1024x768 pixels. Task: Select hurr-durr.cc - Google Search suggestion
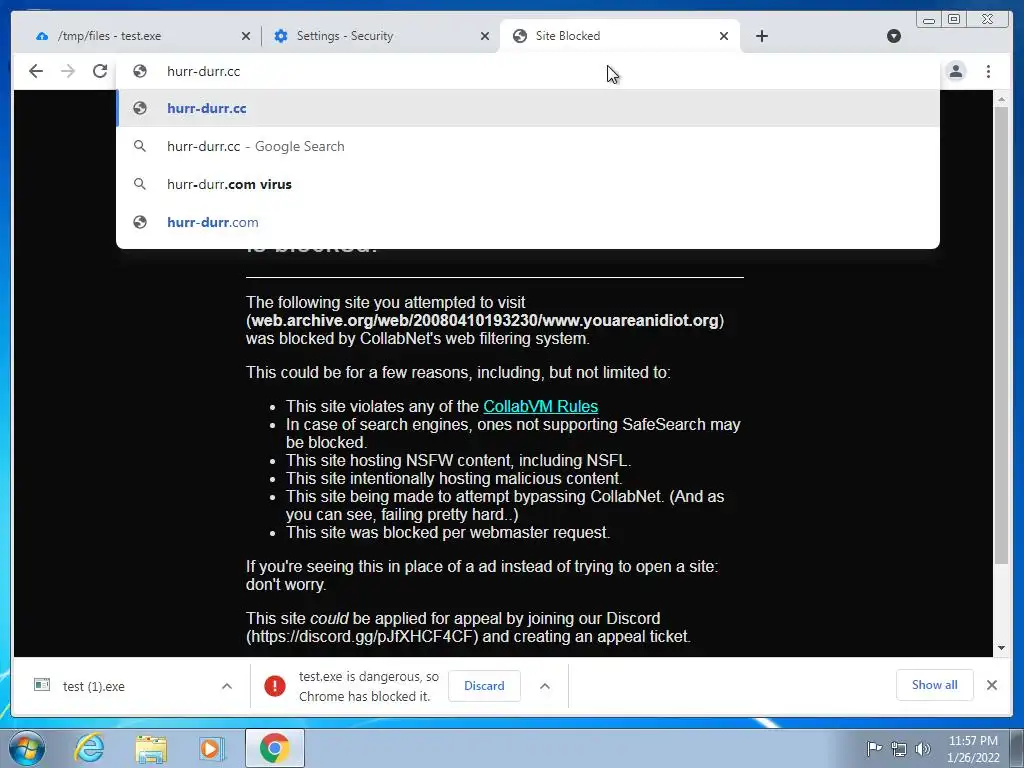click(x=528, y=146)
